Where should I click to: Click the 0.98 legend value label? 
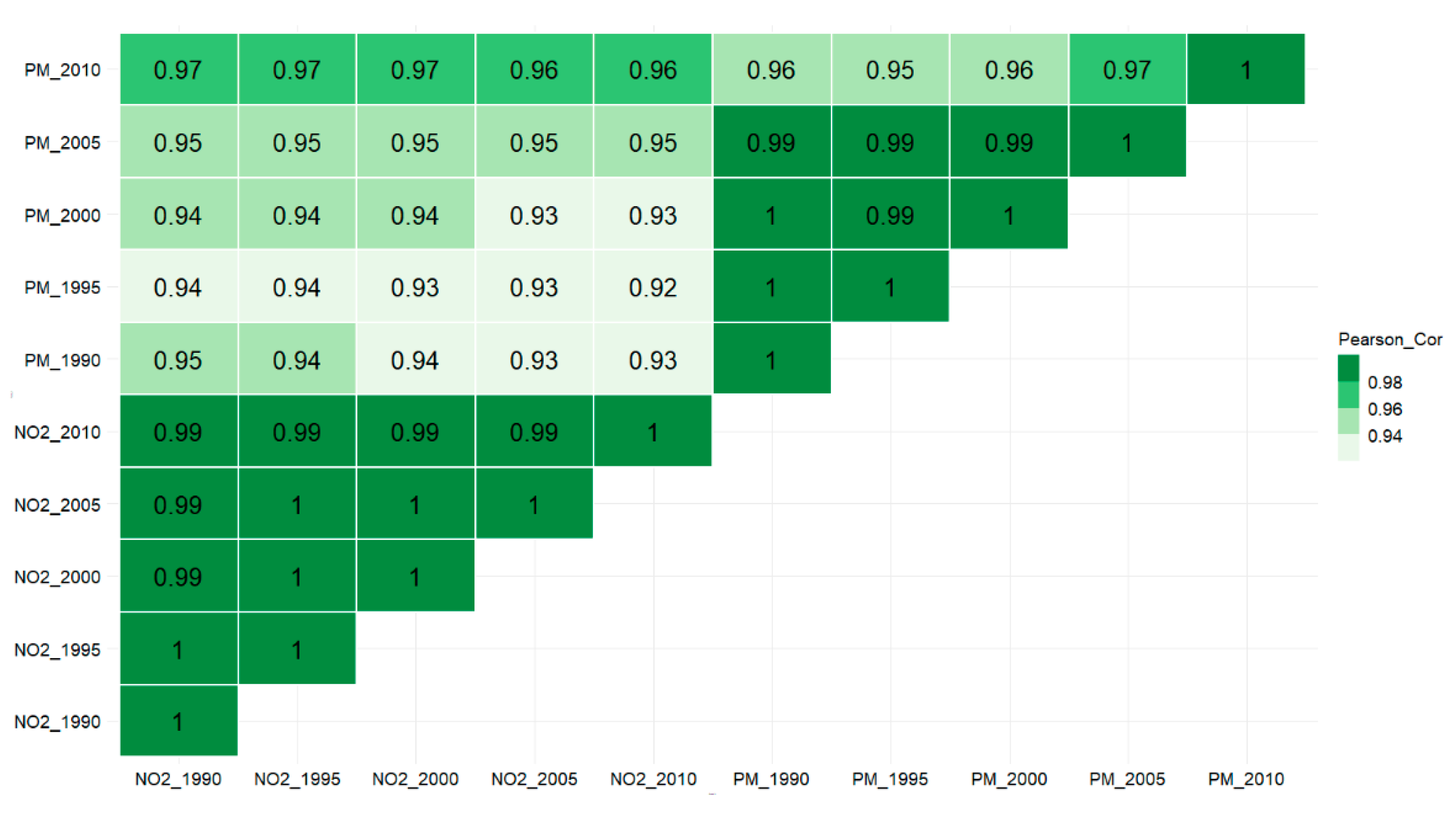[x=1384, y=383]
